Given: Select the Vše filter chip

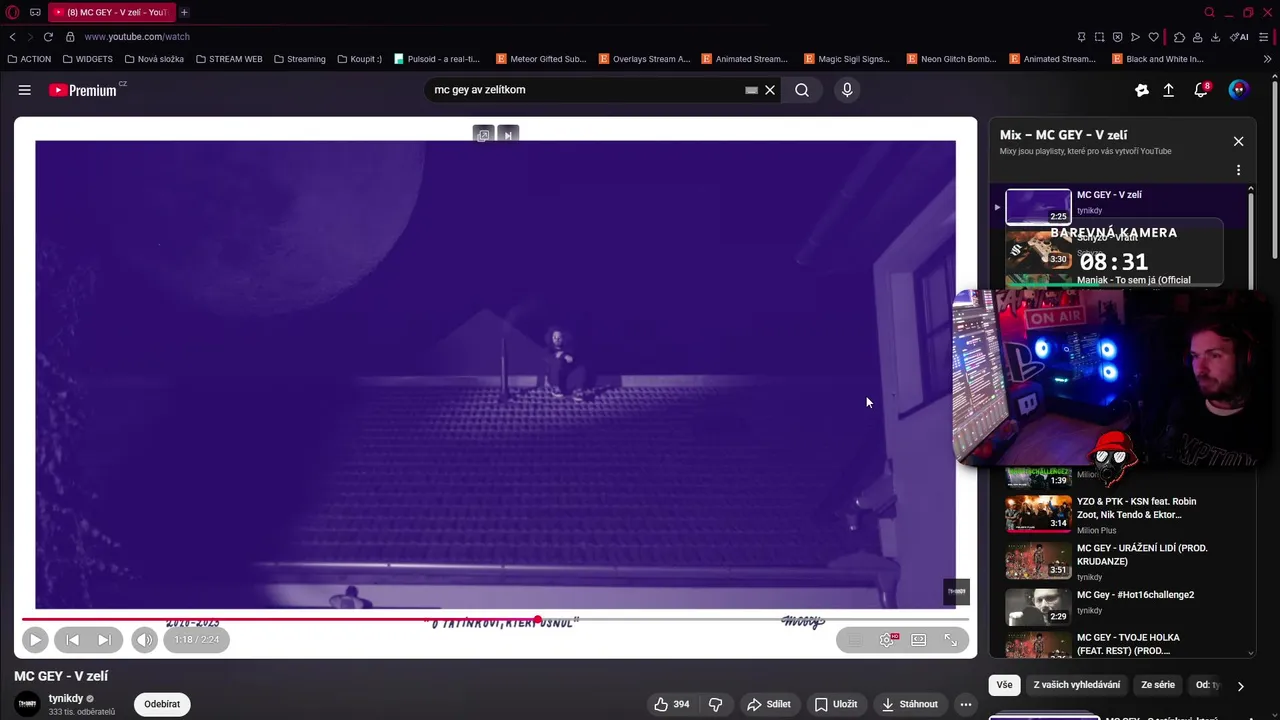Looking at the screenshot, I should pyautogui.click(x=1004, y=685).
